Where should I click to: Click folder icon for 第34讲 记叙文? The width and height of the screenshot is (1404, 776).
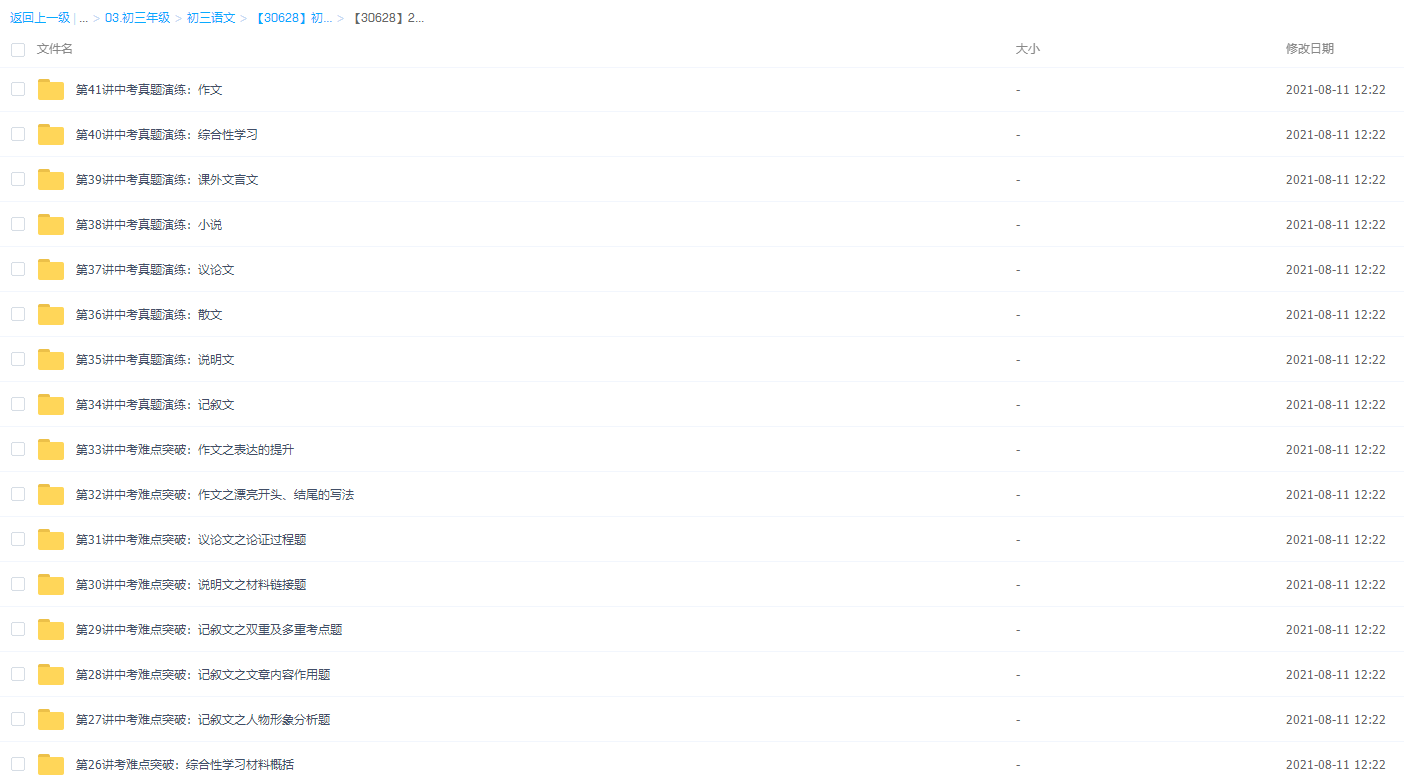pyautogui.click(x=51, y=405)
